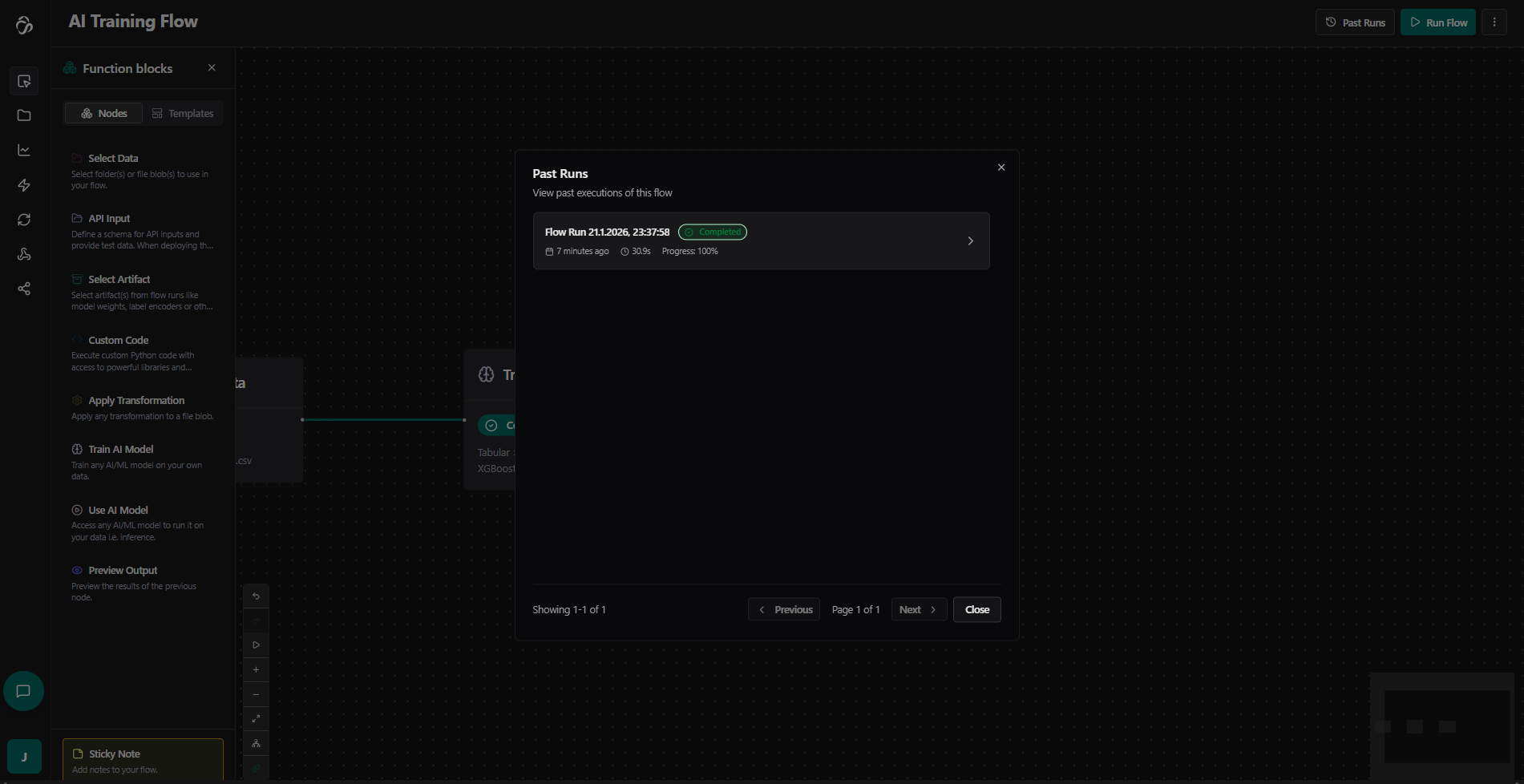Close the Function blocks panel
Viewport: 1524px width, 784px height.
(x=212, y=68)
